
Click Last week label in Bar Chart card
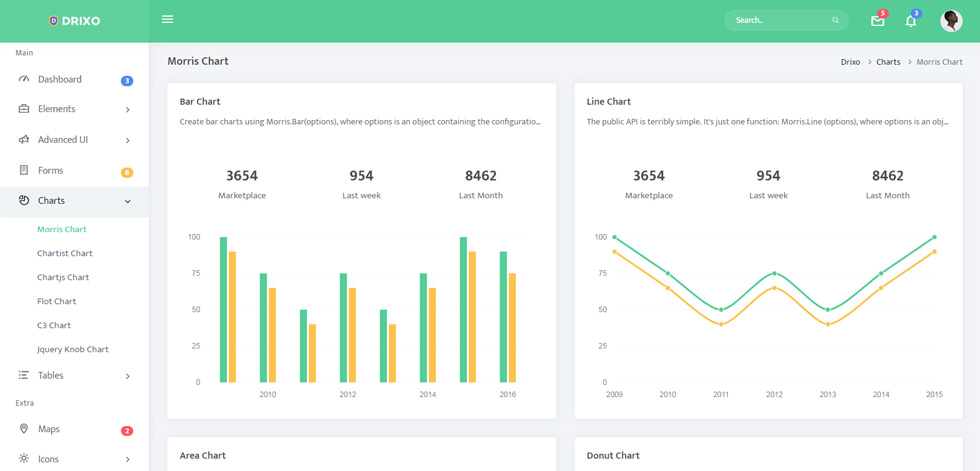[361, 196]
